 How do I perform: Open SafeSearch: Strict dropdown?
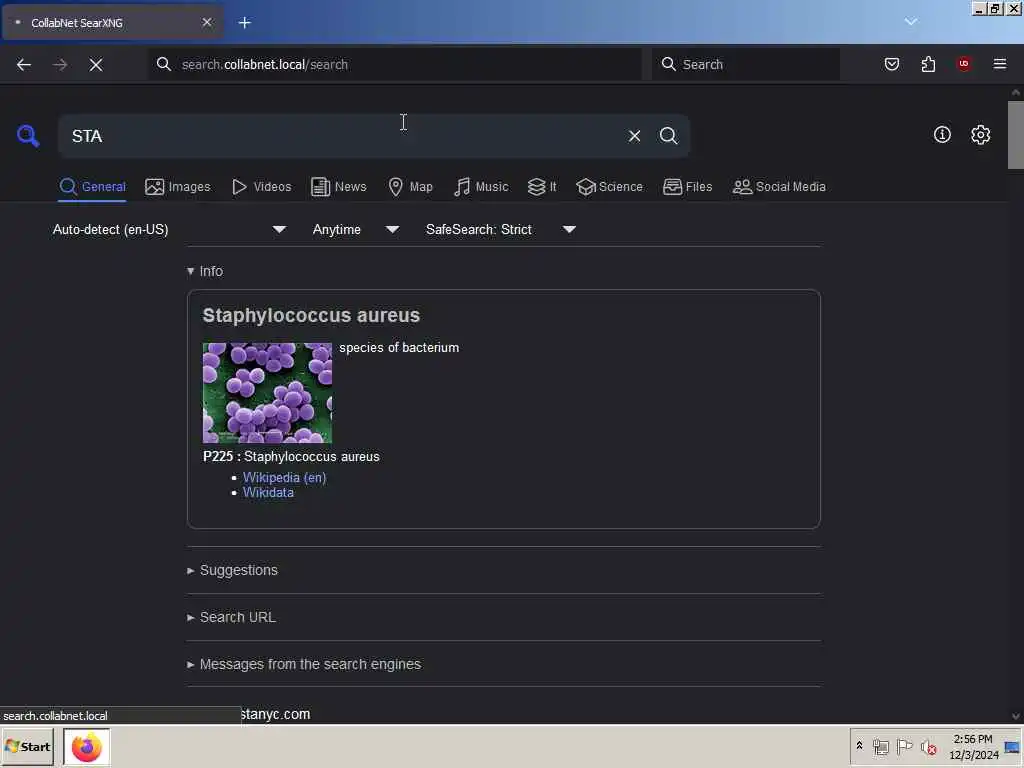500,229
